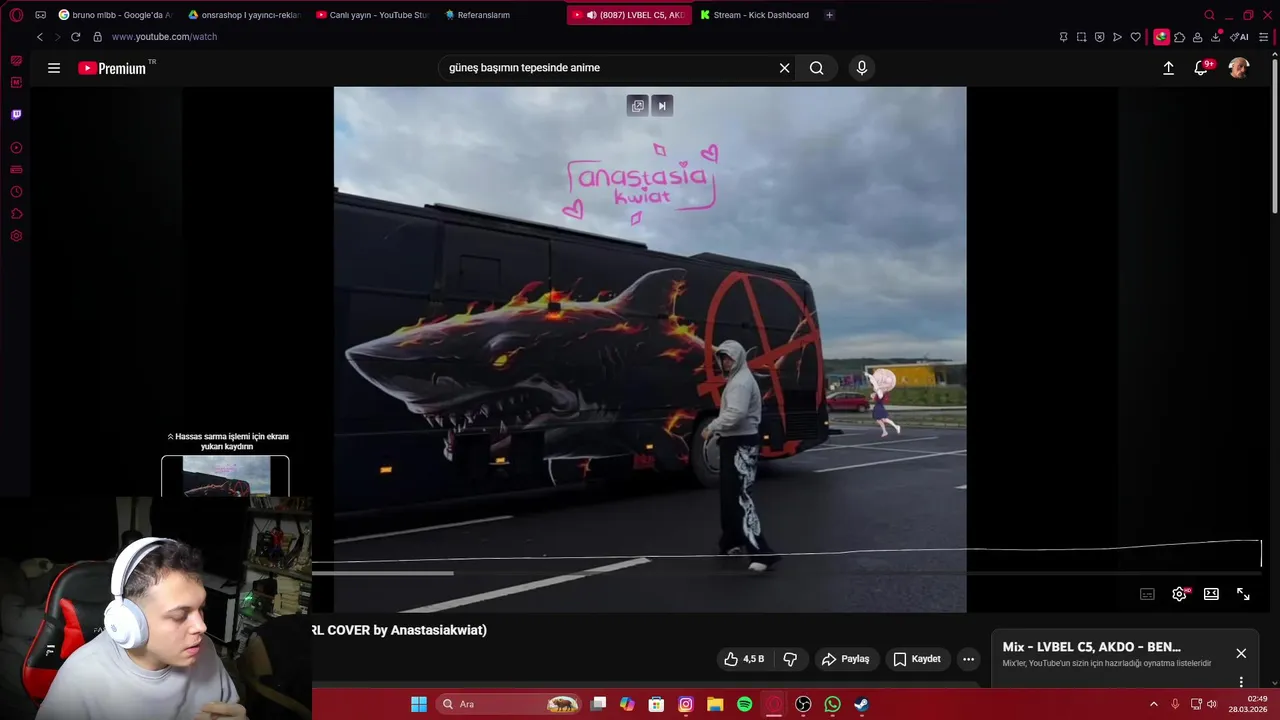
Task: Submit search with the magnifier button
Action: coord(817,68)
